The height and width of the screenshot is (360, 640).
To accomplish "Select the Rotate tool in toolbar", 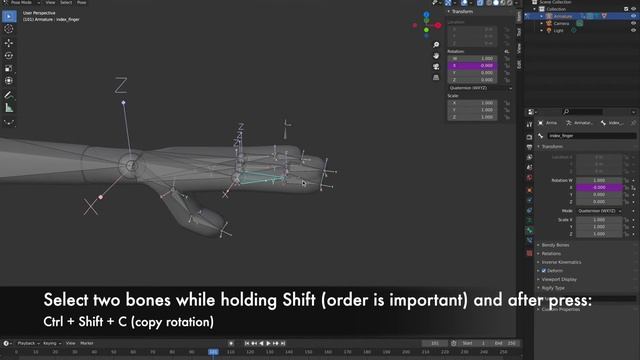I will point(9,56).
